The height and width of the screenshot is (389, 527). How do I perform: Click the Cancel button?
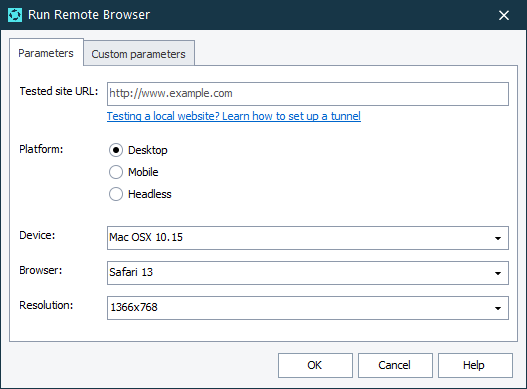tap(395, 365)
